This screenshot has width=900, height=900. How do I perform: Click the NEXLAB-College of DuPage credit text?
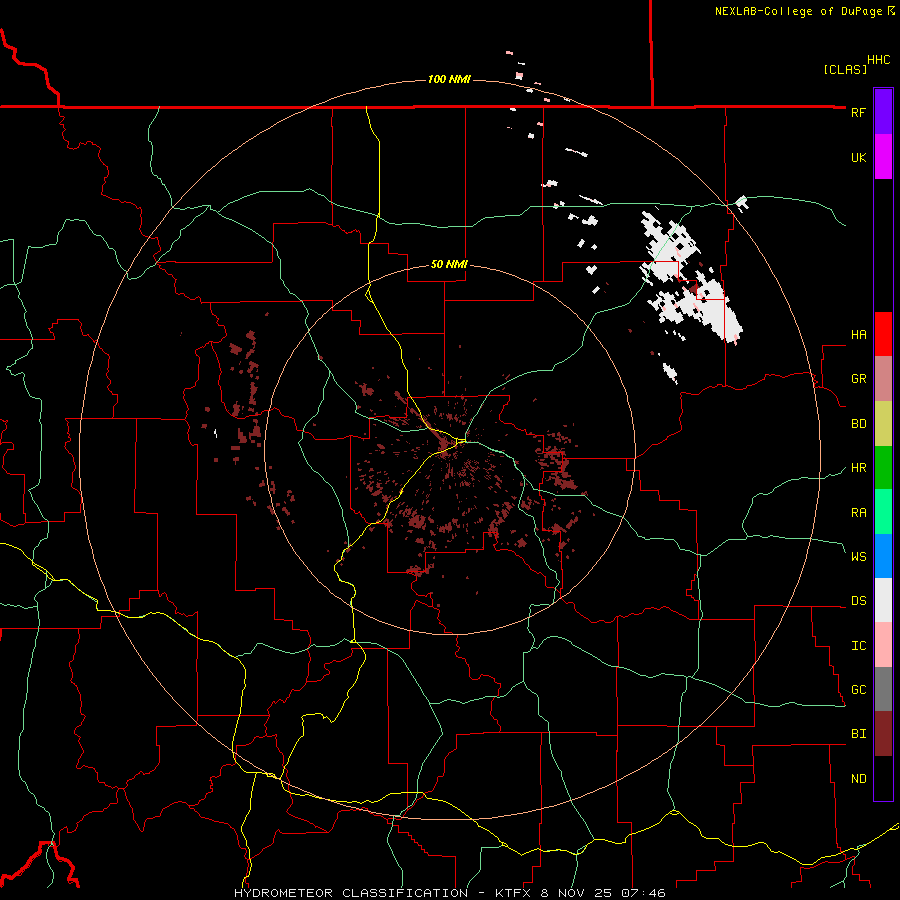click(798, 11)
